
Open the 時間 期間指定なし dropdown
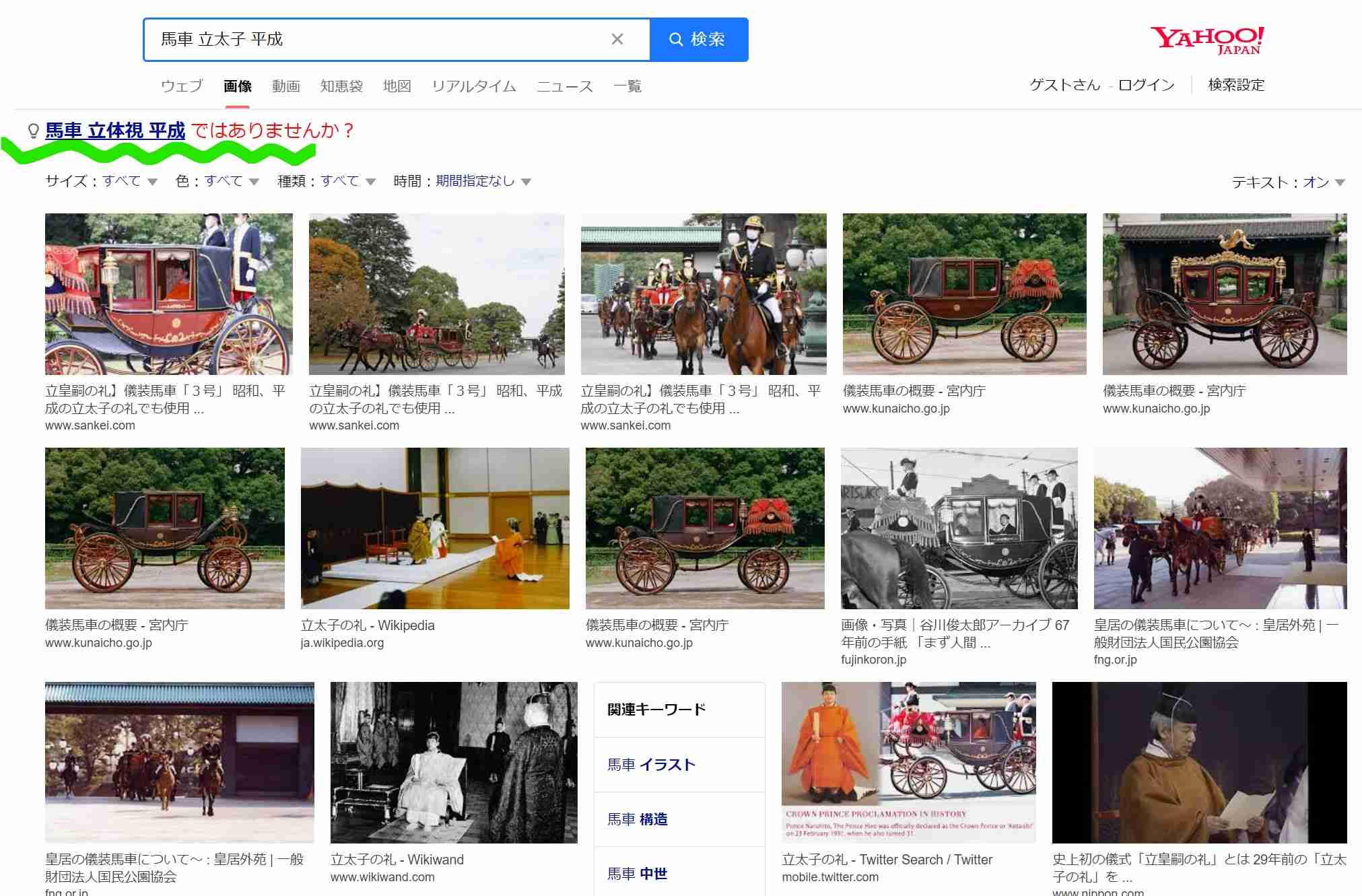(475, 181)
